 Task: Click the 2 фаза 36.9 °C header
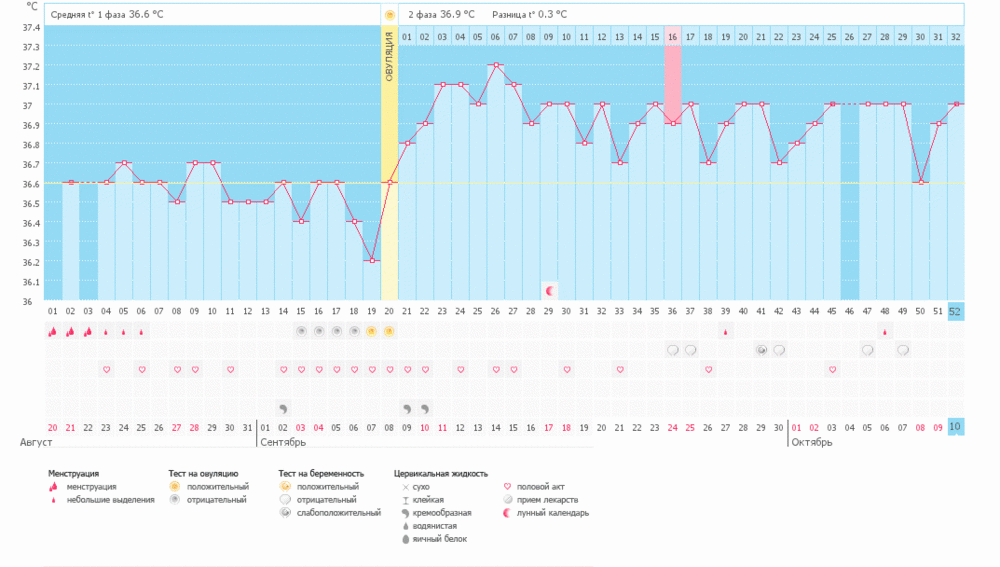click(441, 15)
